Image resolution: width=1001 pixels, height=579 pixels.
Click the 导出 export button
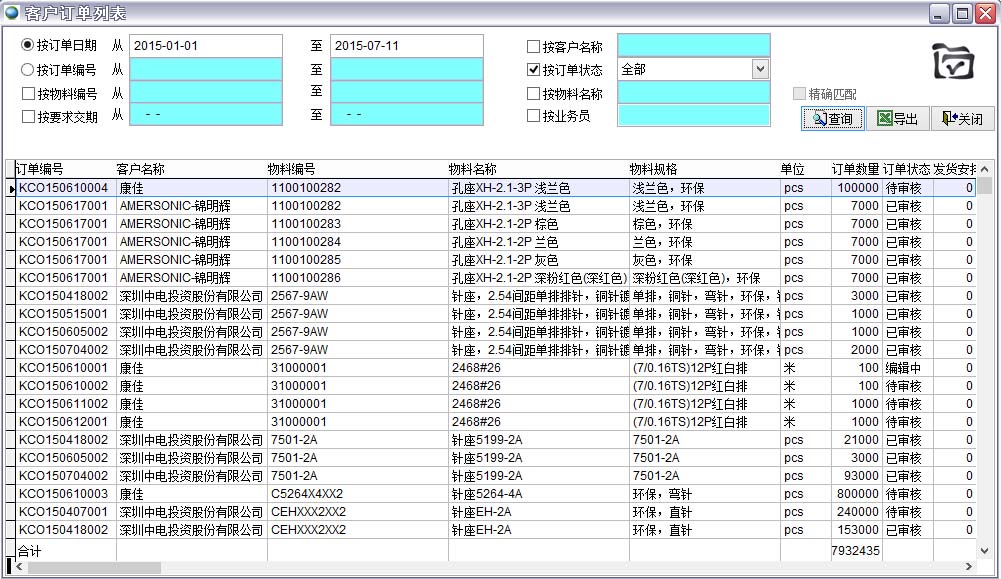[x=897, y=119]
